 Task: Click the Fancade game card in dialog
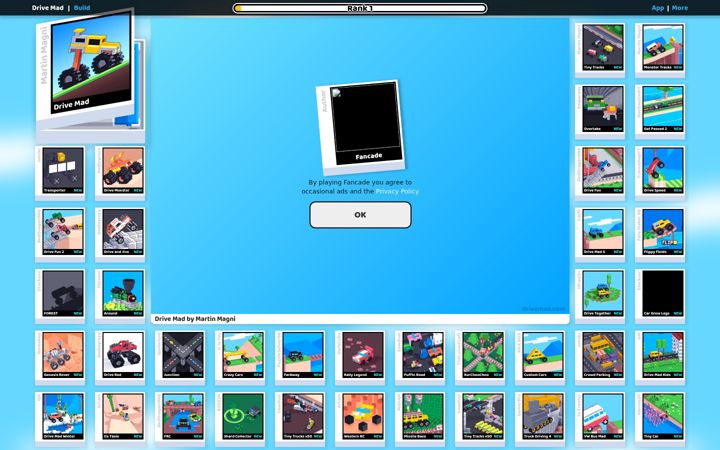(x=360, y=126)
